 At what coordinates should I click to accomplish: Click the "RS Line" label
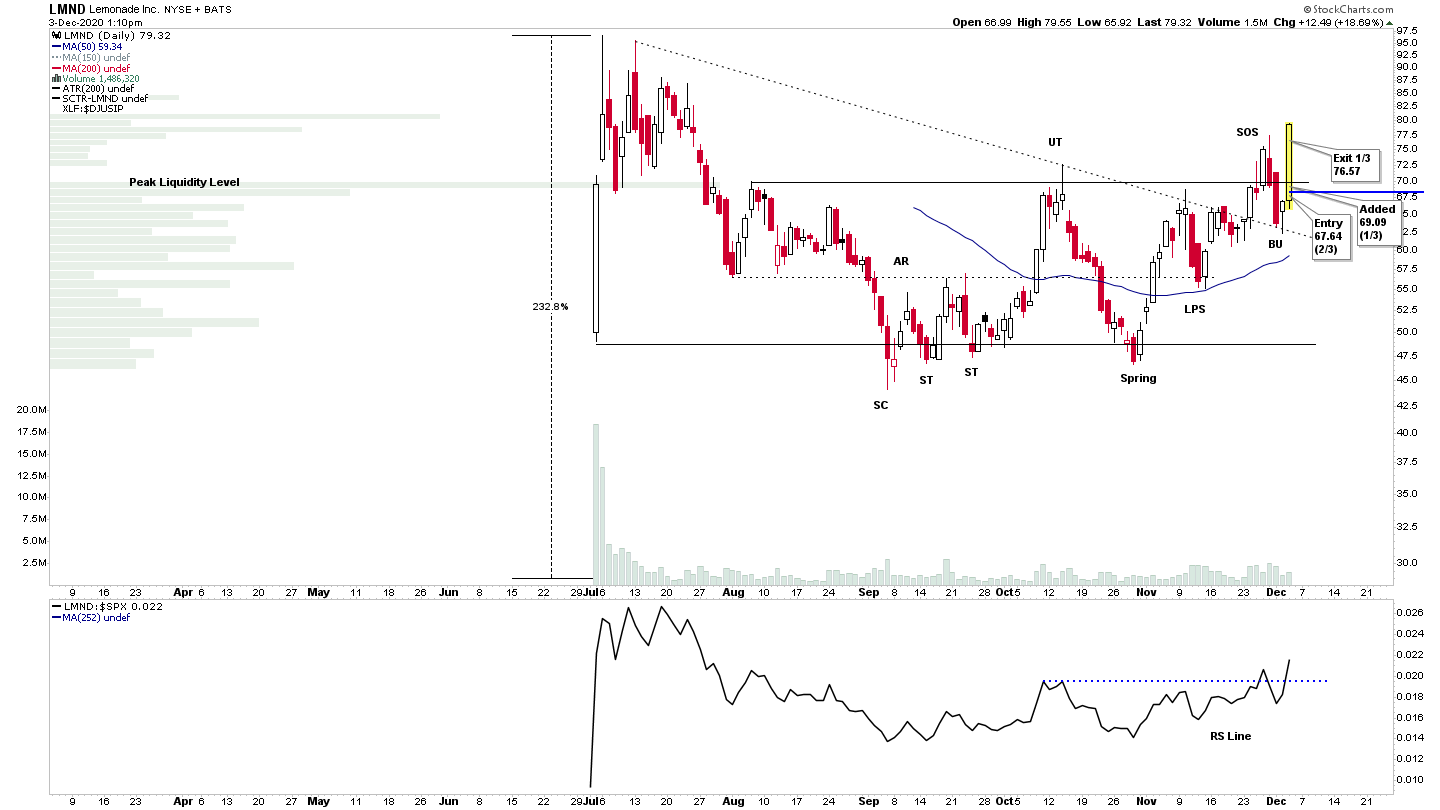(x=1230, y=736)
